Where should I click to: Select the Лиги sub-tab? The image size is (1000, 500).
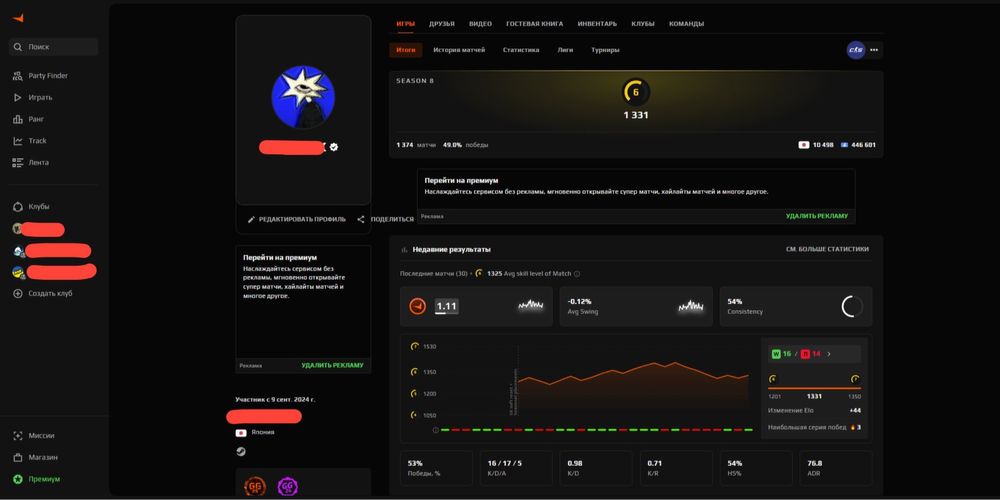(x=565, y=50)
